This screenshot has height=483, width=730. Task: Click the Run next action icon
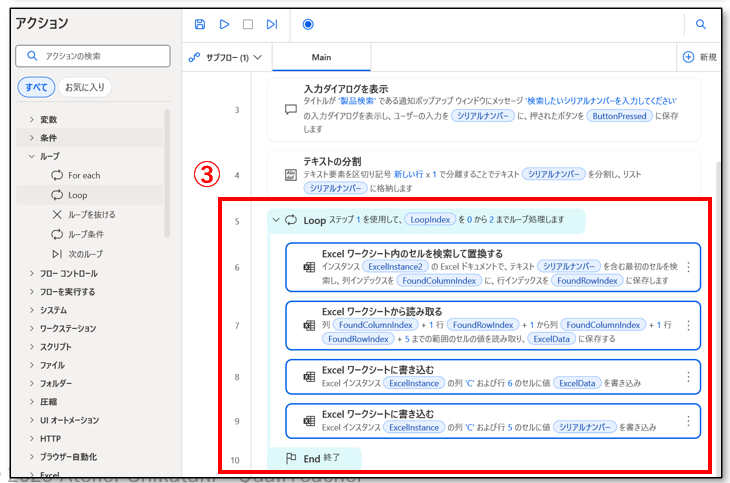point(272,24)
